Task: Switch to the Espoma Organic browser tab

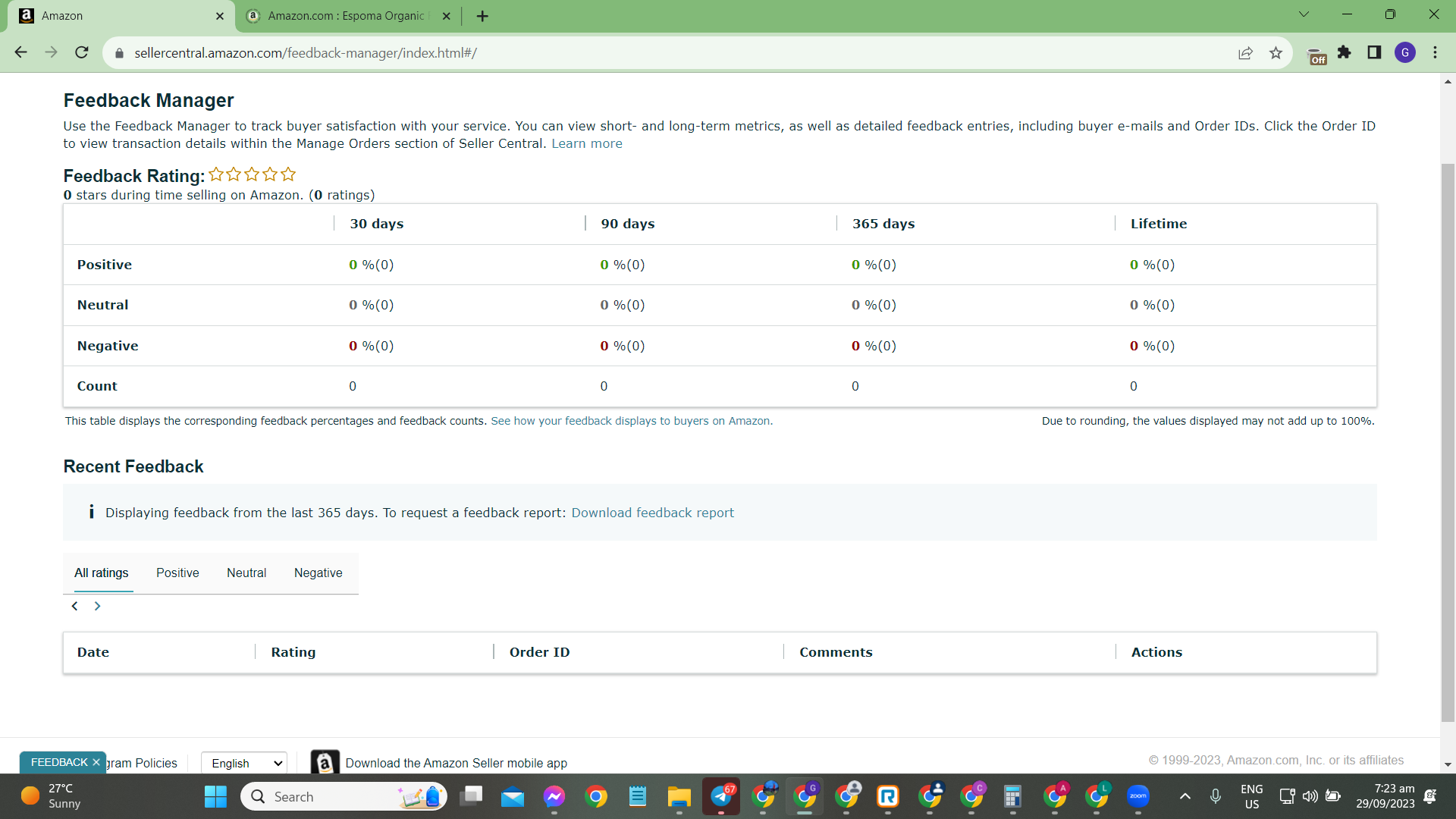Action: [x=349, y=16]
